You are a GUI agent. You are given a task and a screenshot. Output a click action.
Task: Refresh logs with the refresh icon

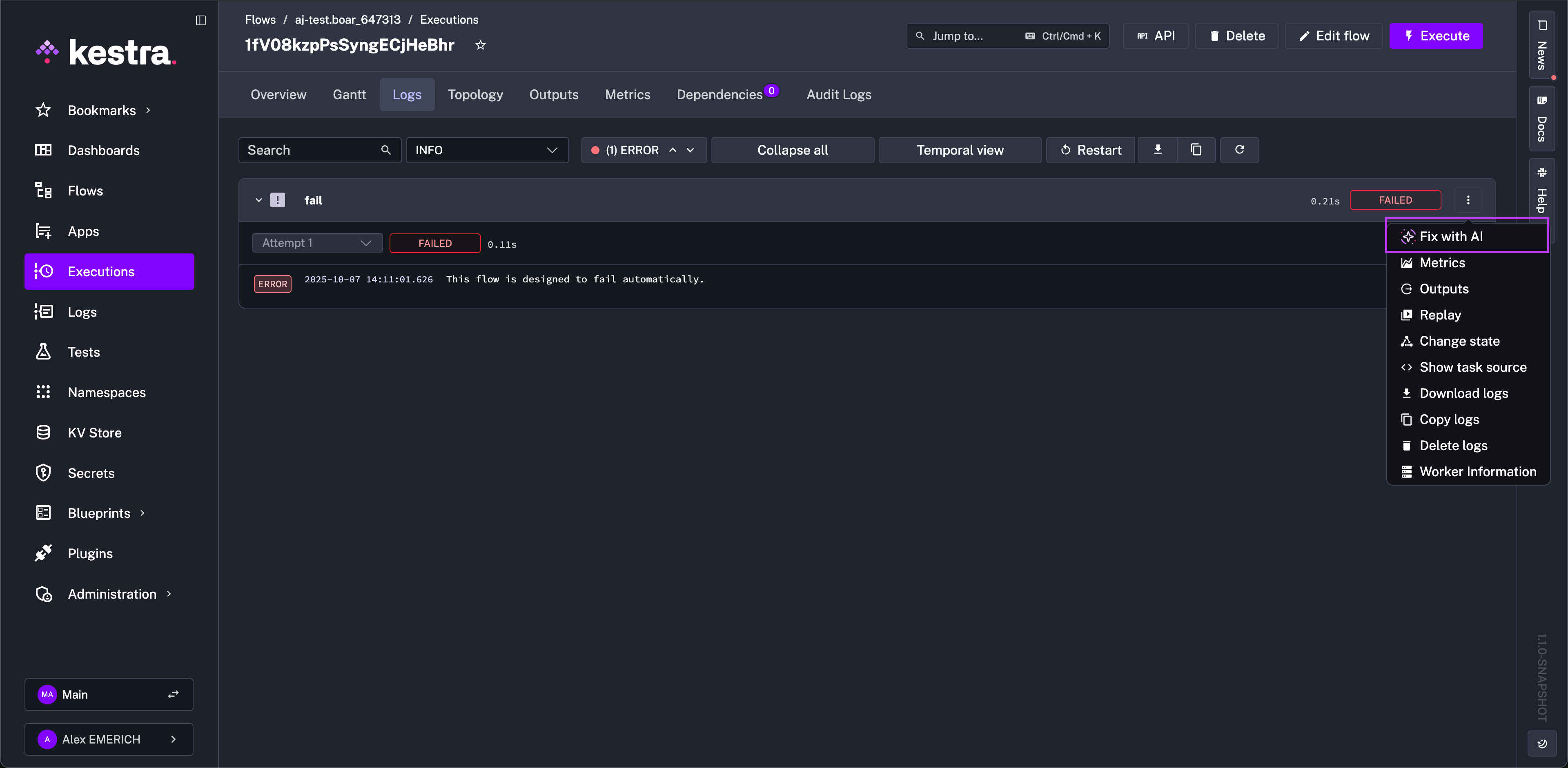(x=1239, y=150)
